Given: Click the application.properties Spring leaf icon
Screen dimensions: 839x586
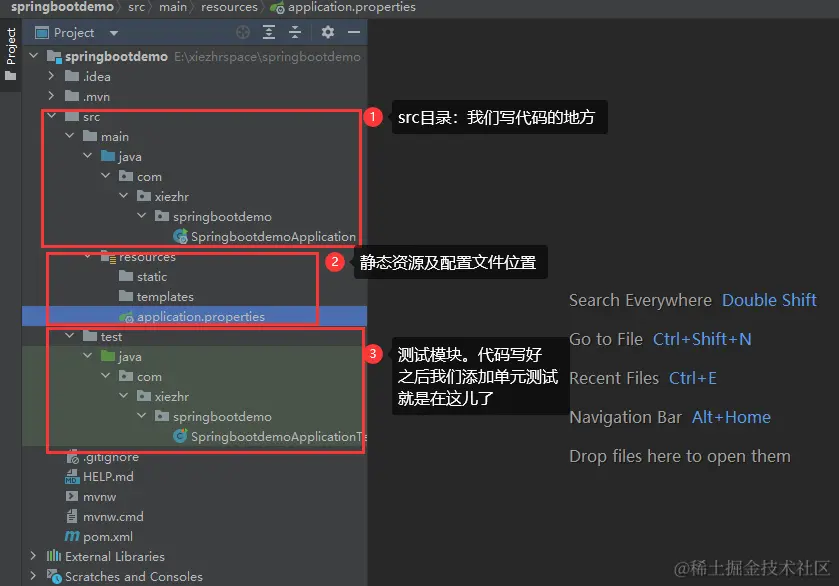Looking at the screenshot, I should click(x=126, y=317).
